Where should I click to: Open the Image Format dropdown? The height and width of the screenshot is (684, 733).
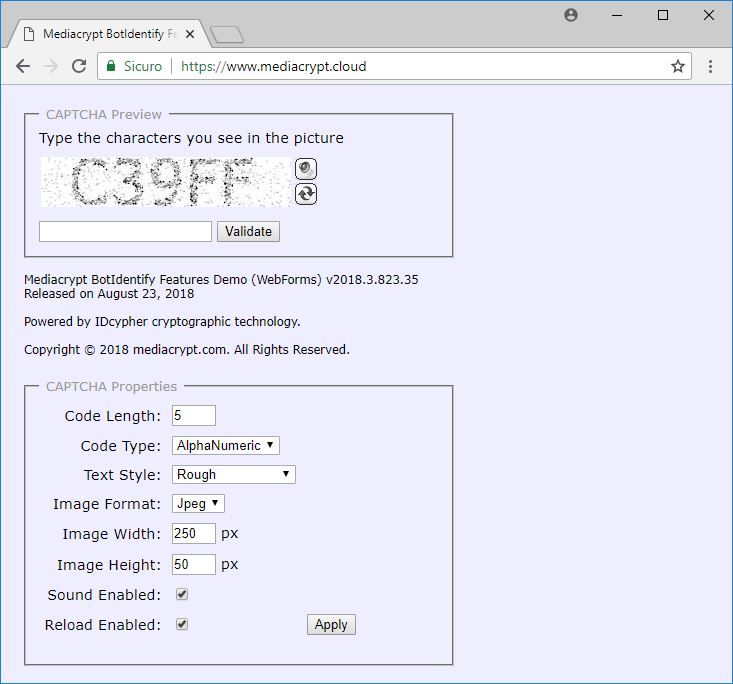(x=198, y=504)
